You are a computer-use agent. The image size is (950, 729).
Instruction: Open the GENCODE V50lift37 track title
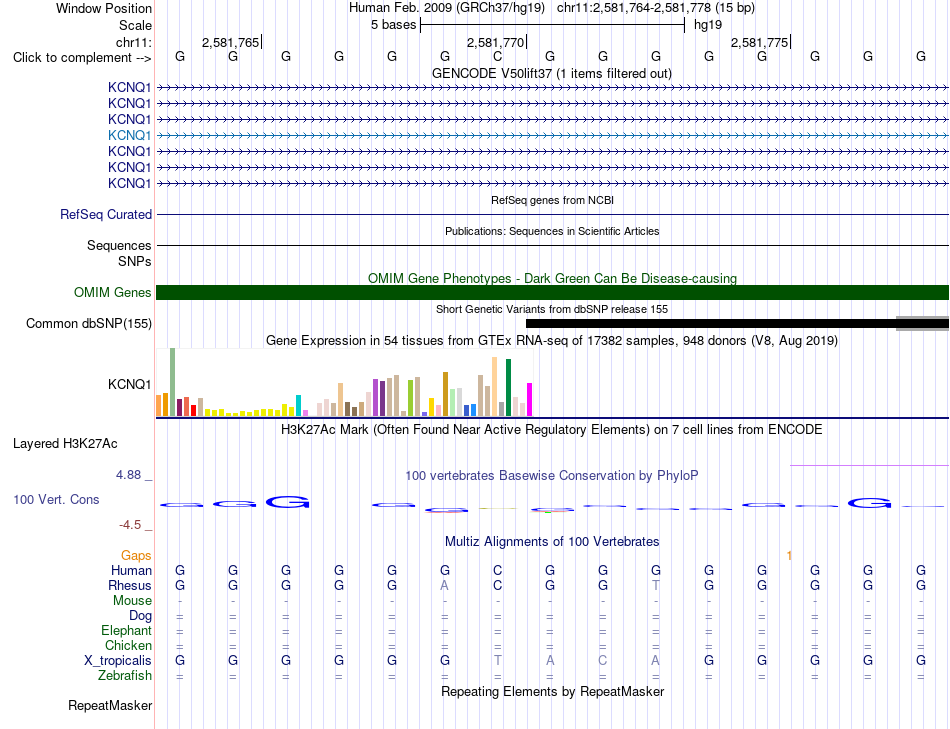(551, 73)
